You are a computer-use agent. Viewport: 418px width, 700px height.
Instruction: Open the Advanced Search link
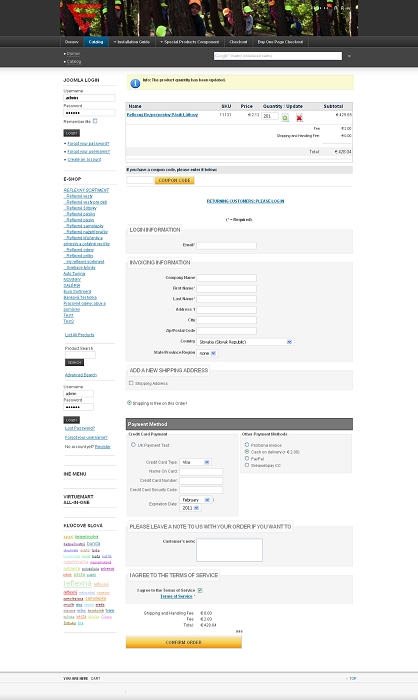[x=81, y=375]
